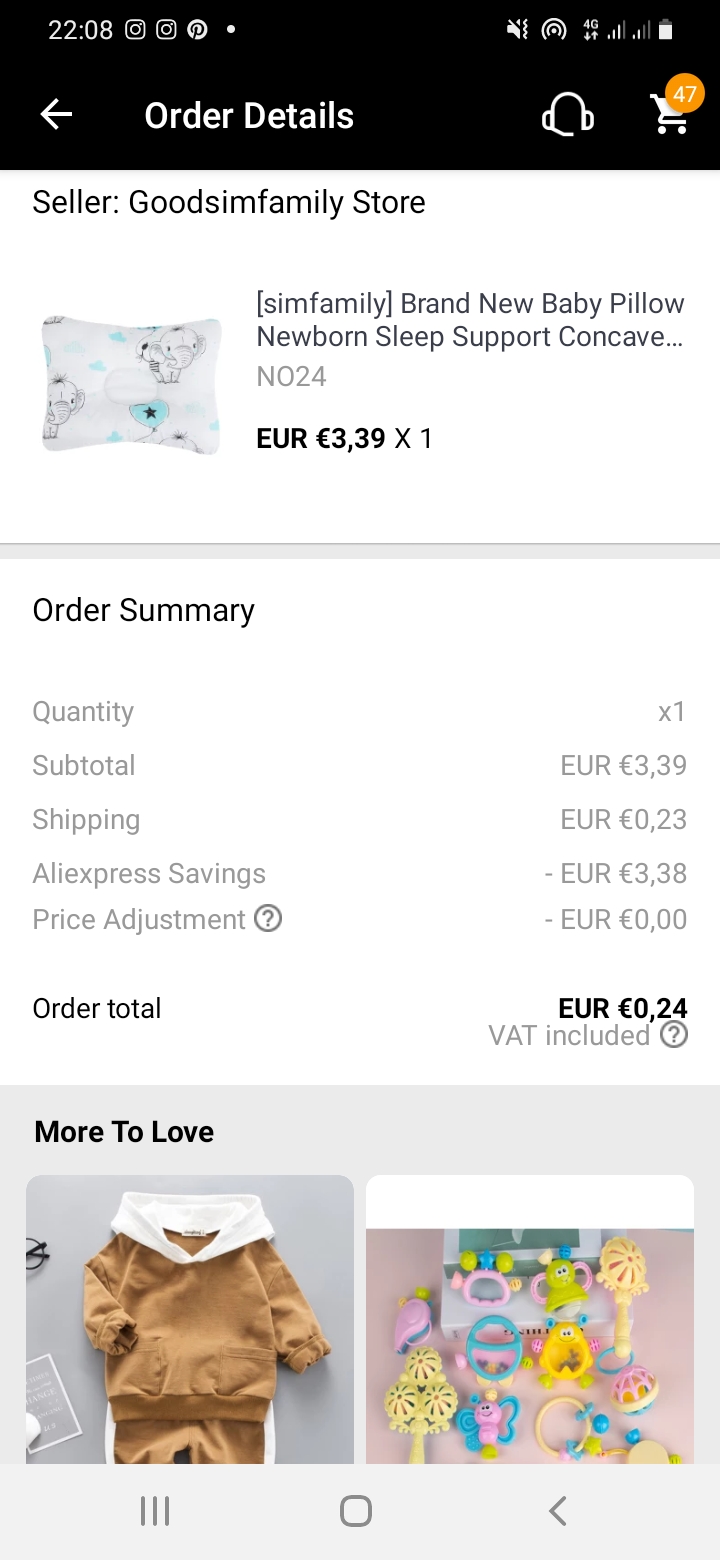The height and width of the screenshot is (1560, 720).
Task: Tap the item price EUR €3,39
Action: tap(321, 438)
